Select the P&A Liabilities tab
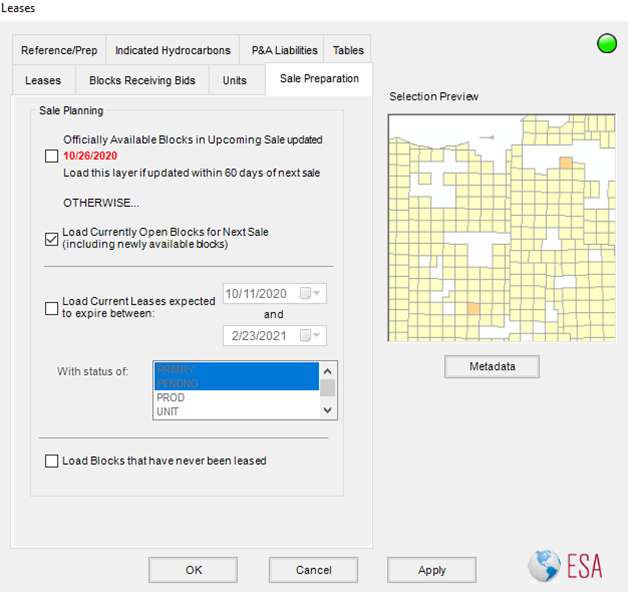The height and width of the screenshot is (592, 628). coord(284,50)
